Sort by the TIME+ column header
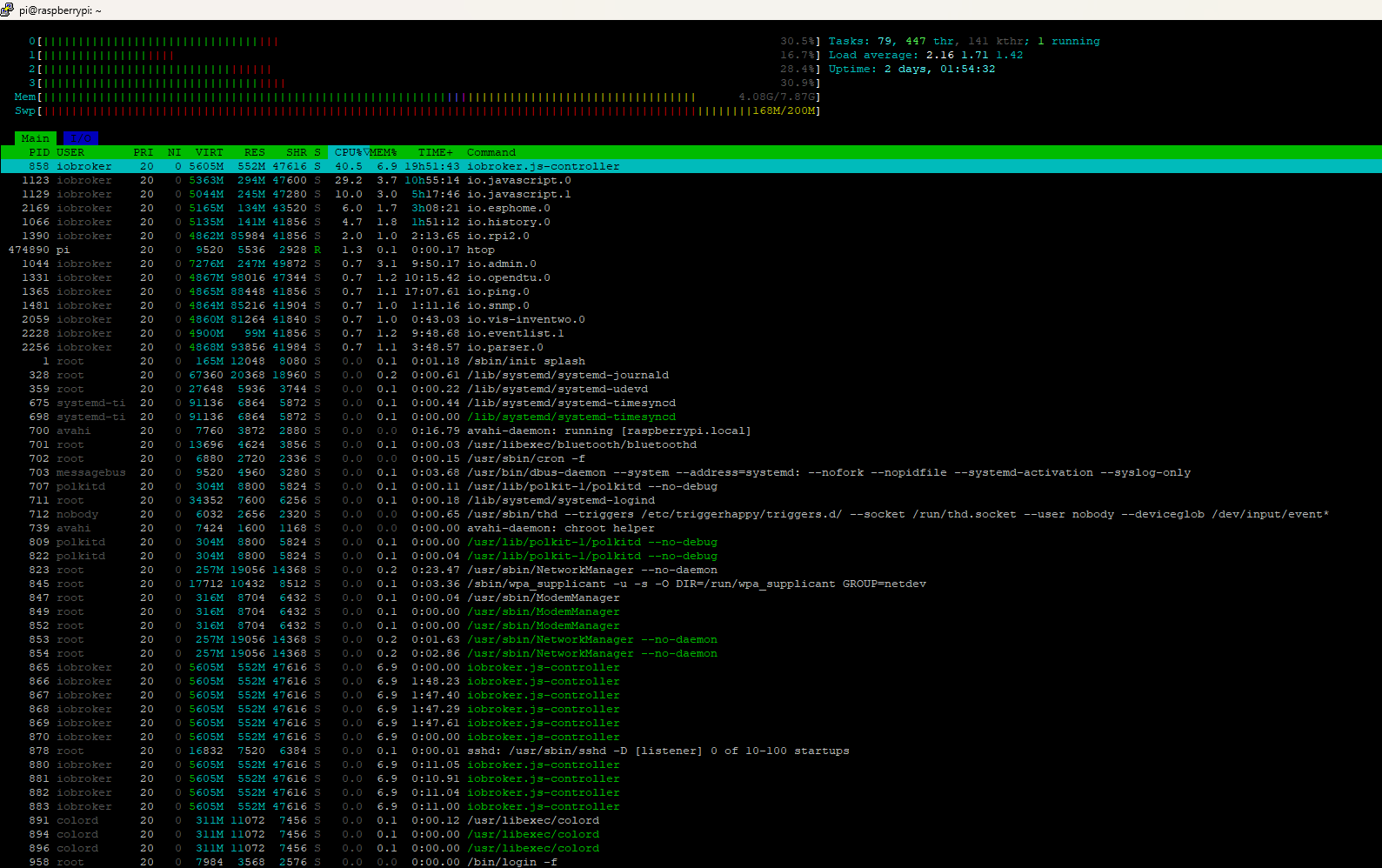1382x868 pixels. [x=435, y=152]
